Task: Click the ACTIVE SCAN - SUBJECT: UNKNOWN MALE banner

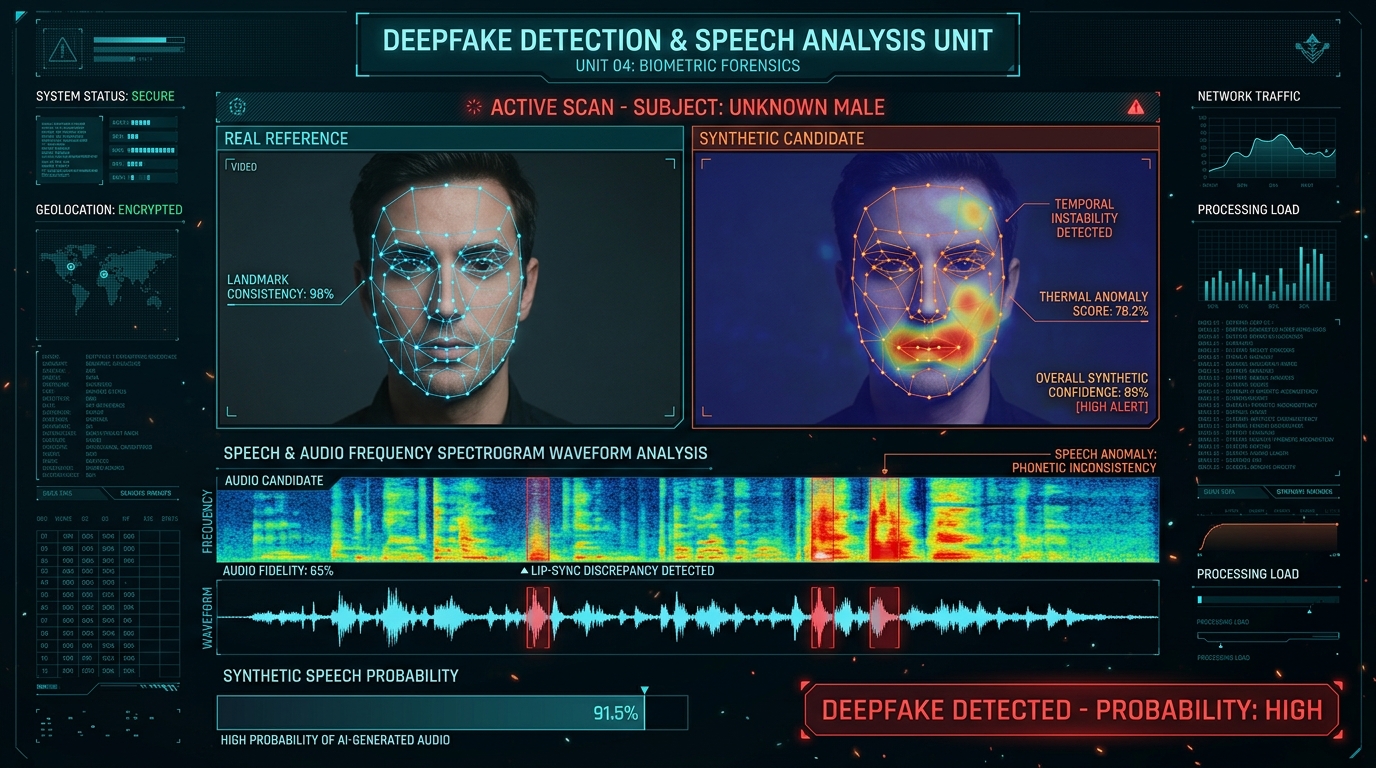Action: pyautogui.click(x=688, y=107)
